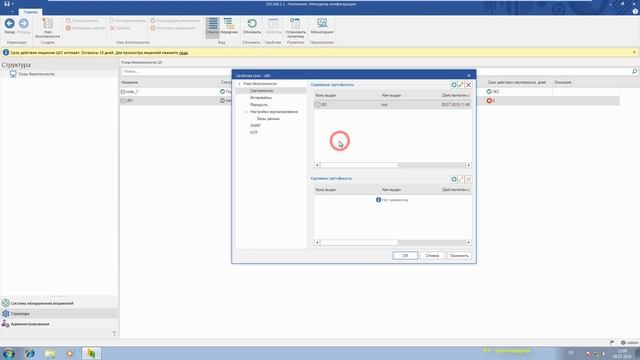This screenshot has width=640, height=360.
Task: Select Databases in the dialog tree
Action: pyautogui.click(x=268, y=119)
